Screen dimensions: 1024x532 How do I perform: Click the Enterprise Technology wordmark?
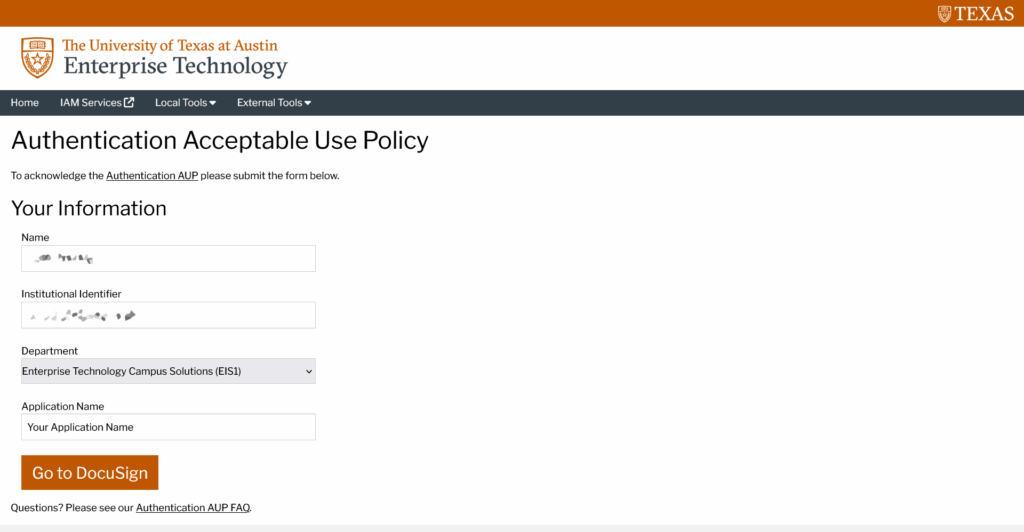pos(175,67)
